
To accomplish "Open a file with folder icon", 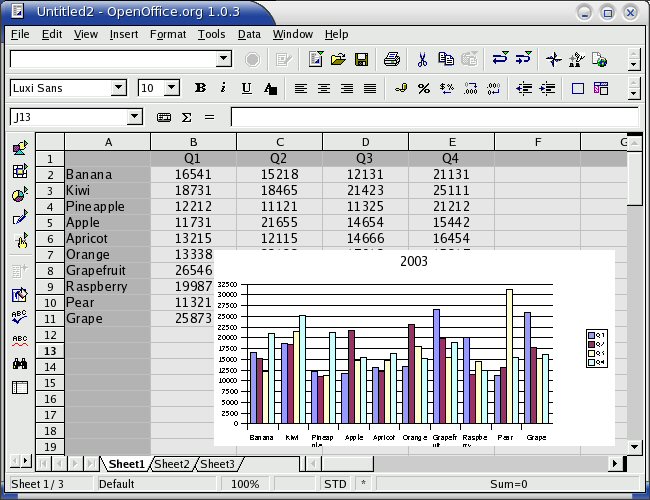I will tap(338, 59).
